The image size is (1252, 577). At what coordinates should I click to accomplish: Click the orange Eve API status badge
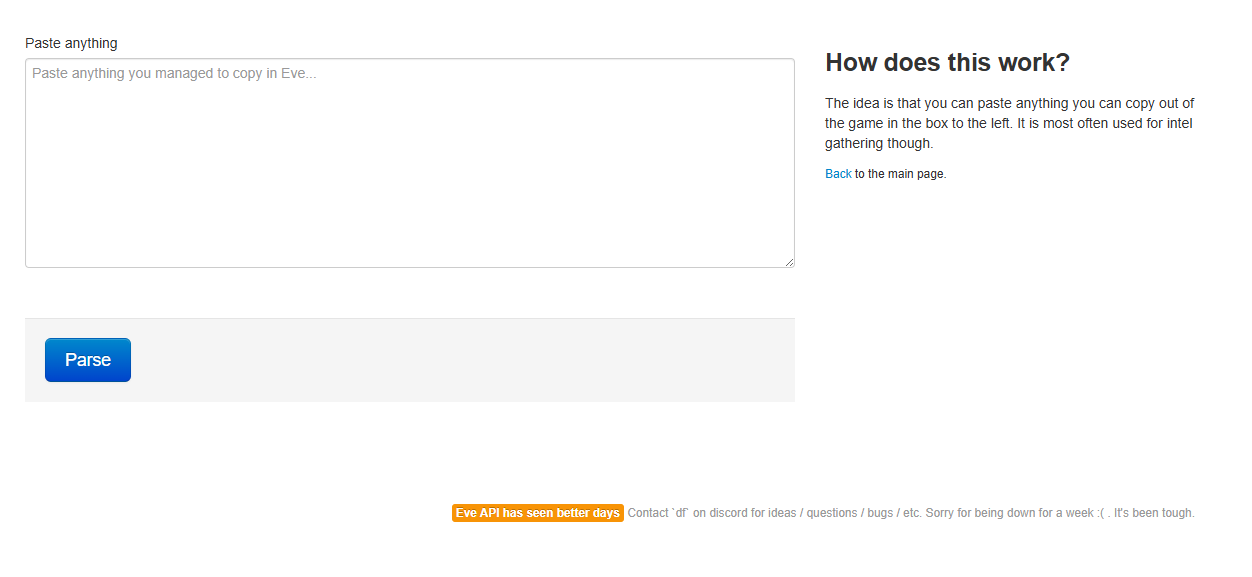(538, 513)
